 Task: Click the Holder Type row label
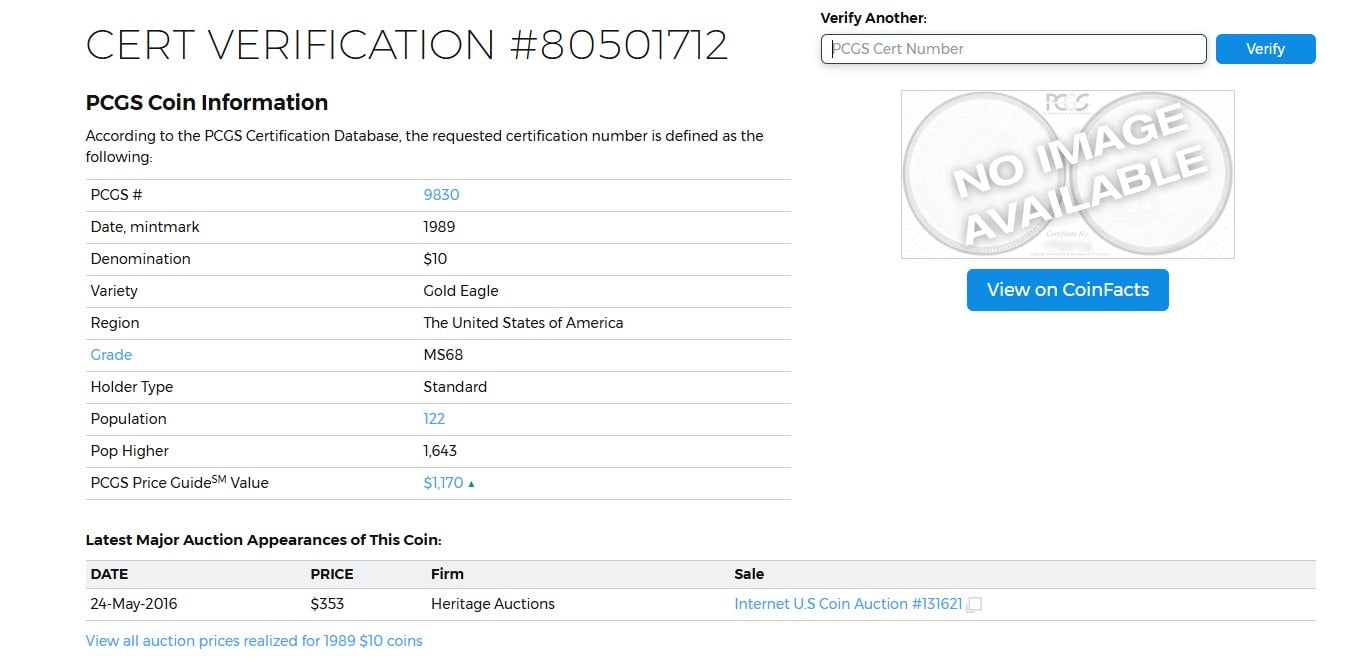132,387
